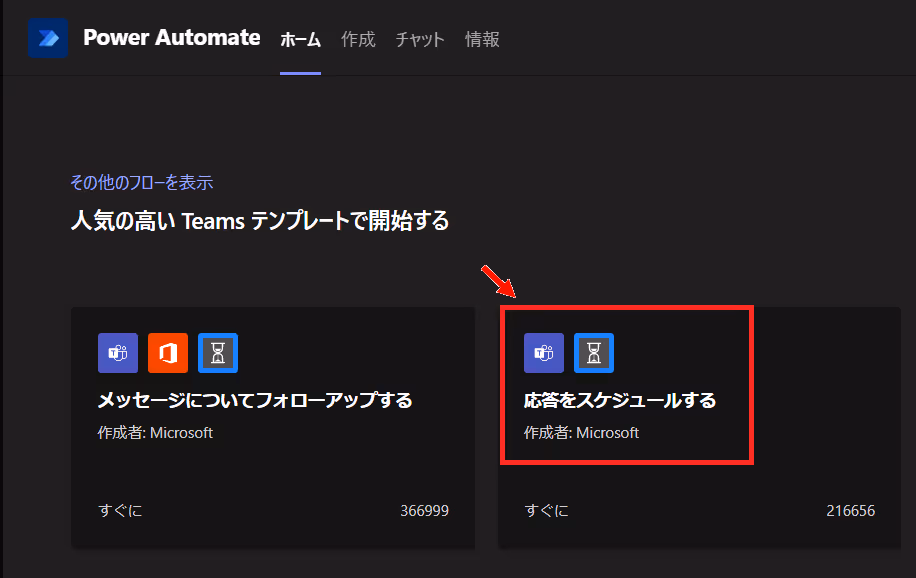Click usage count 216656
This screenshot has height=578, width=916.
point(851,511)
